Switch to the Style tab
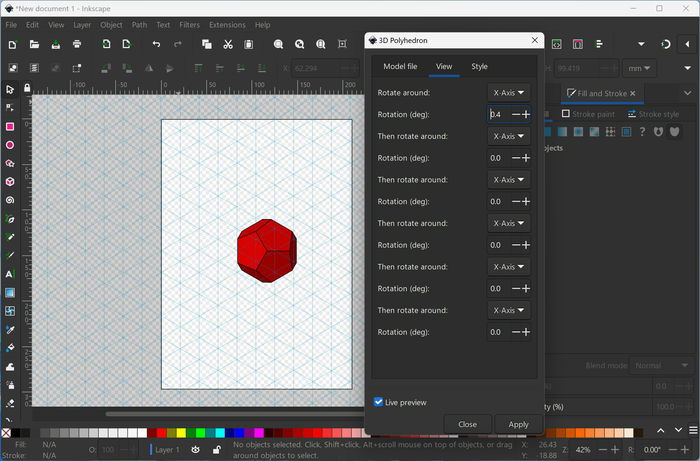 coord(479,66)
